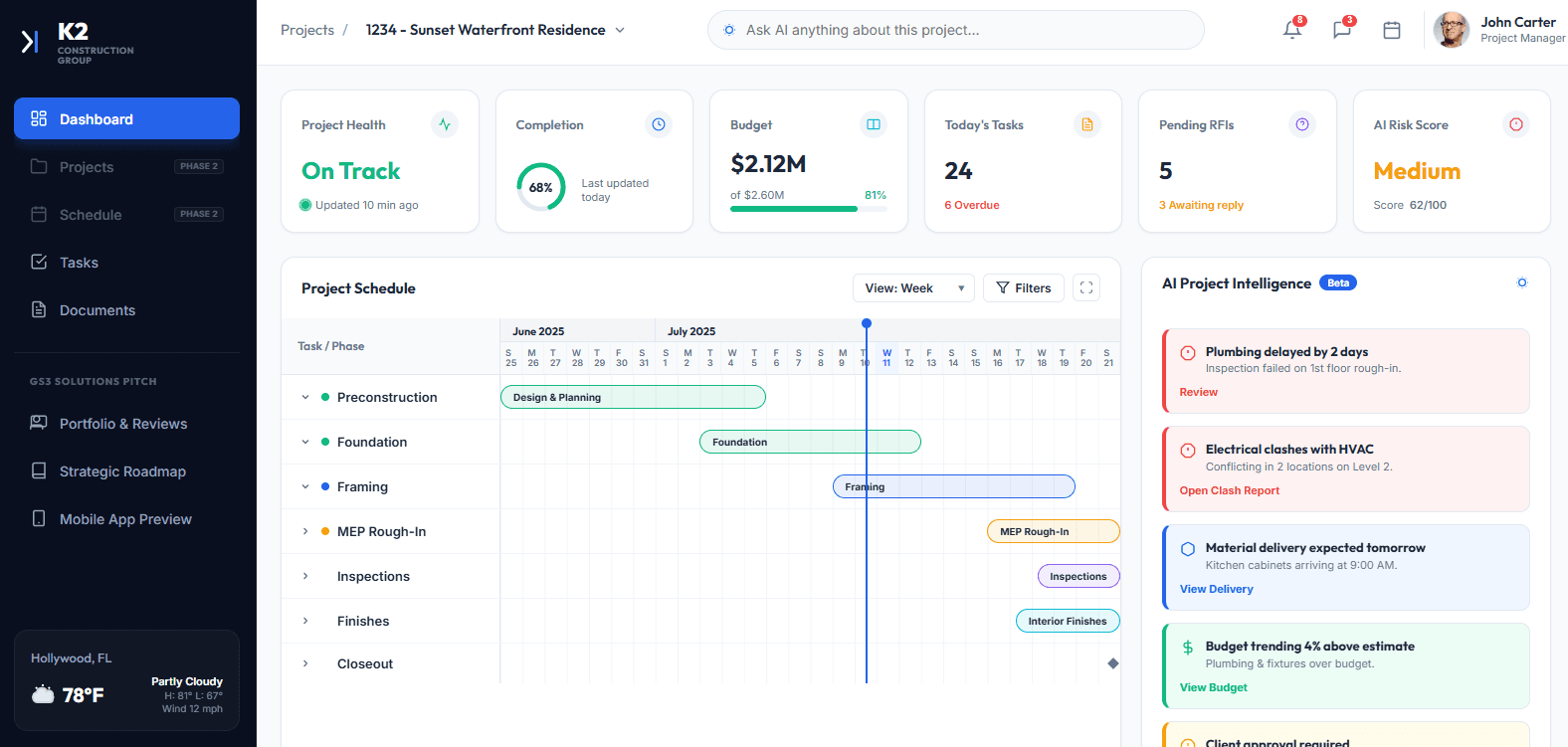The width and height of the screenshot is (1568, 747).
Task: Click the Portfolio & Reviews icon
Action: [x=39, y=423]
